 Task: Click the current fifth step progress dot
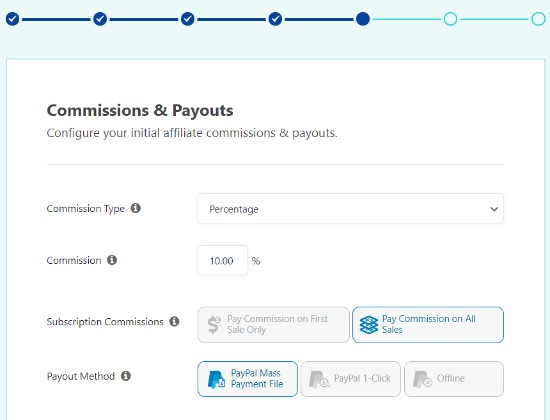click(363, 19)
